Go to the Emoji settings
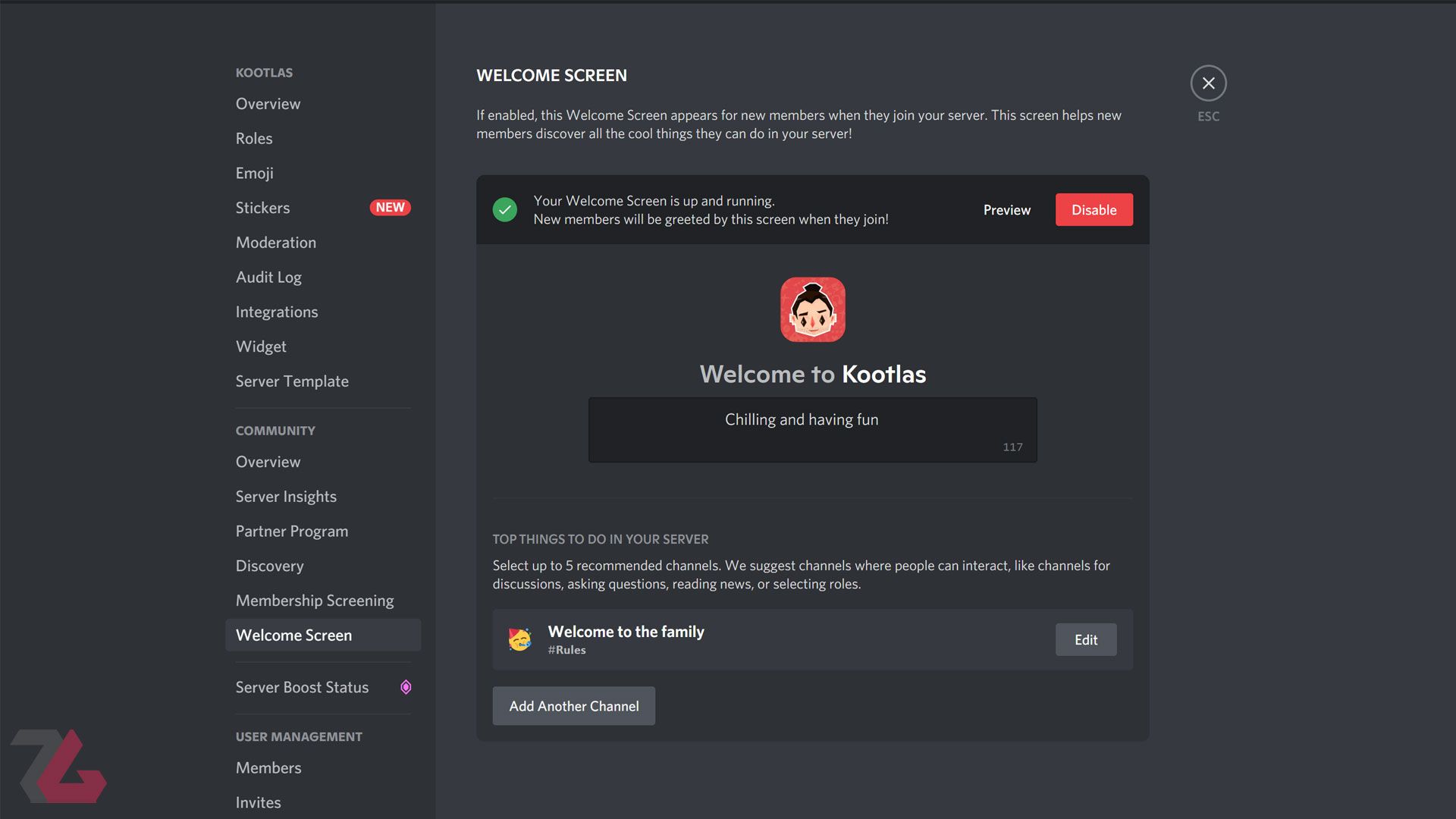 255,173
